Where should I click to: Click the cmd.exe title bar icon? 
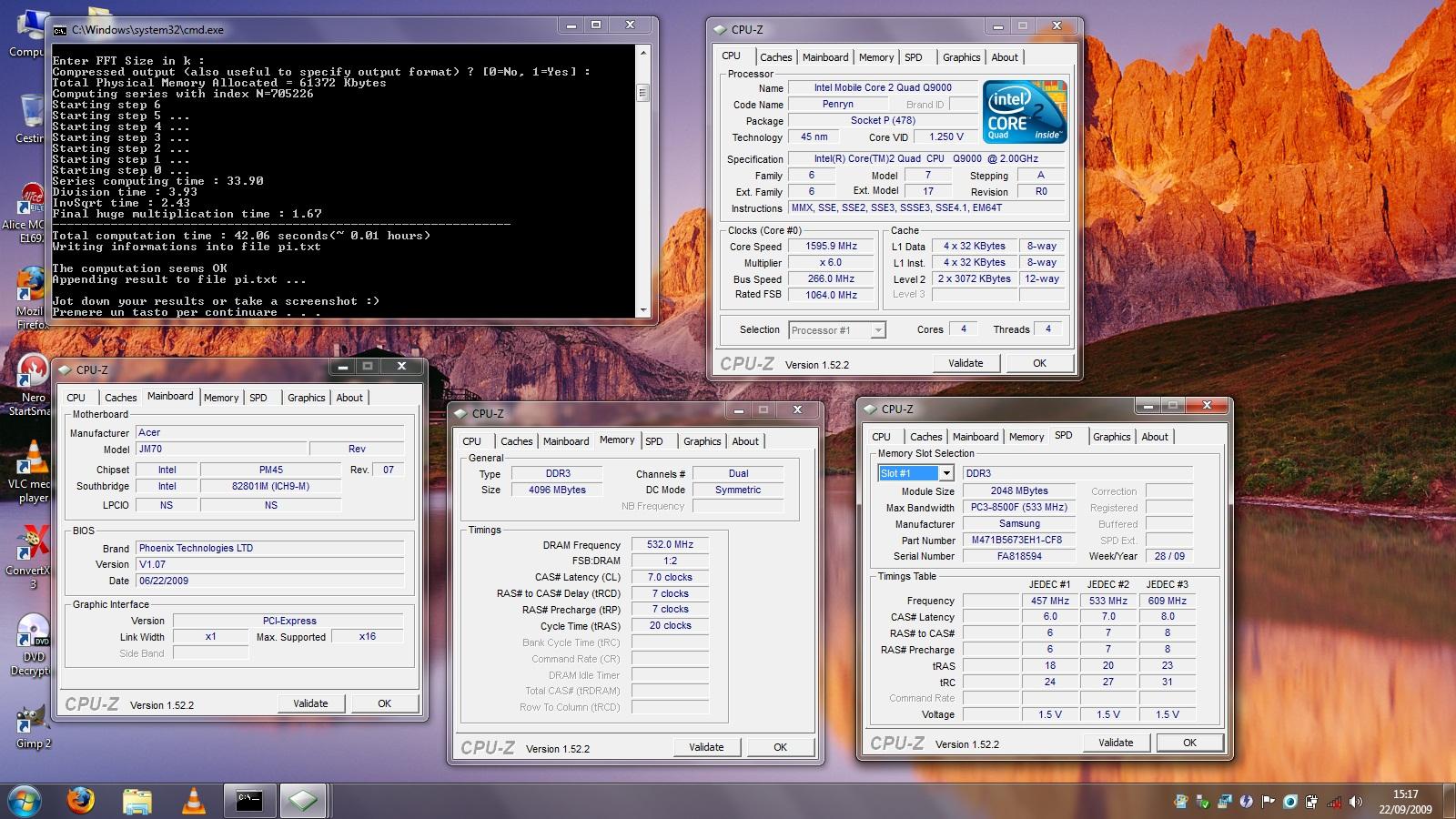59,29
